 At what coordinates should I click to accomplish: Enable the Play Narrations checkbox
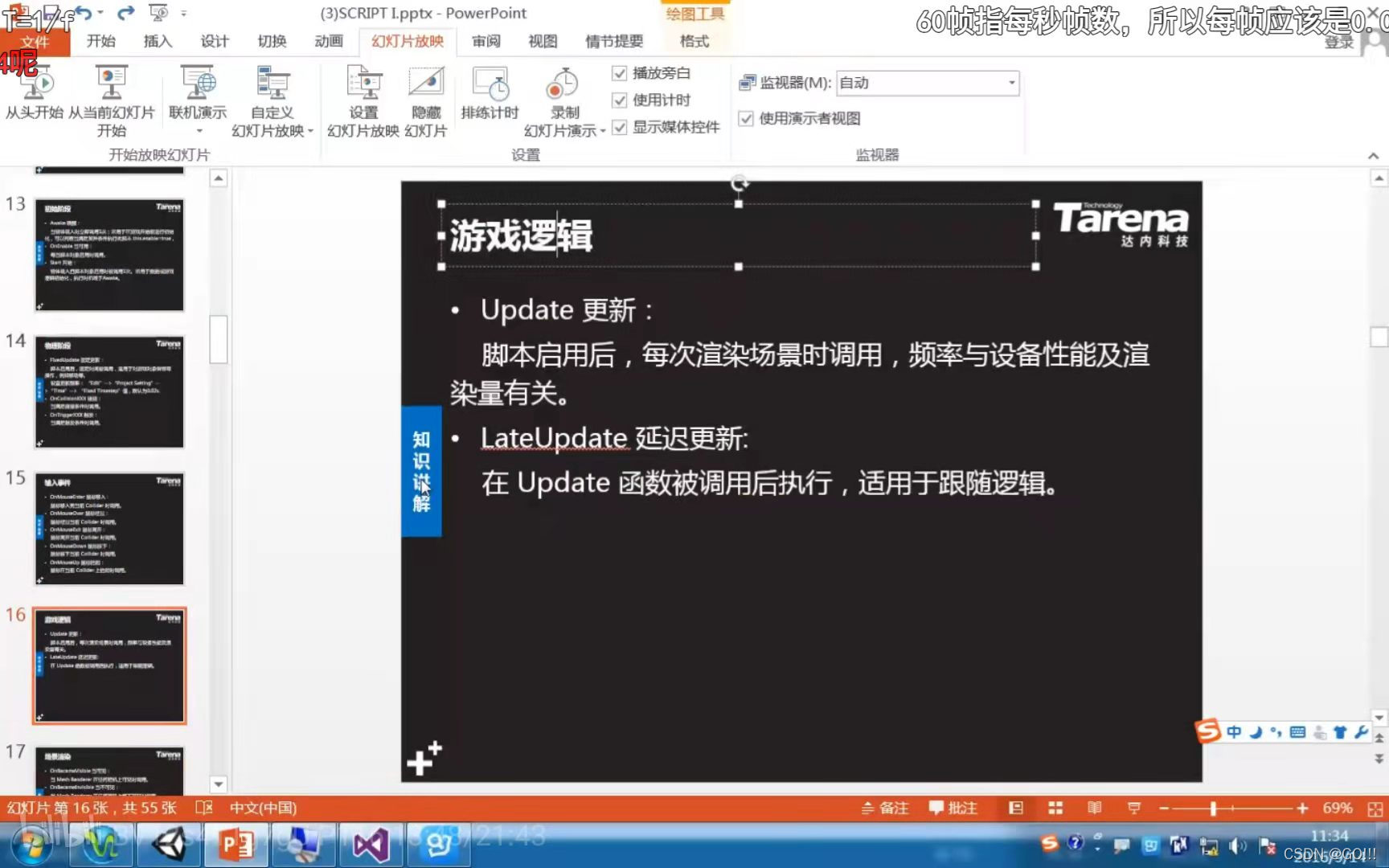[x=620, y=73]
